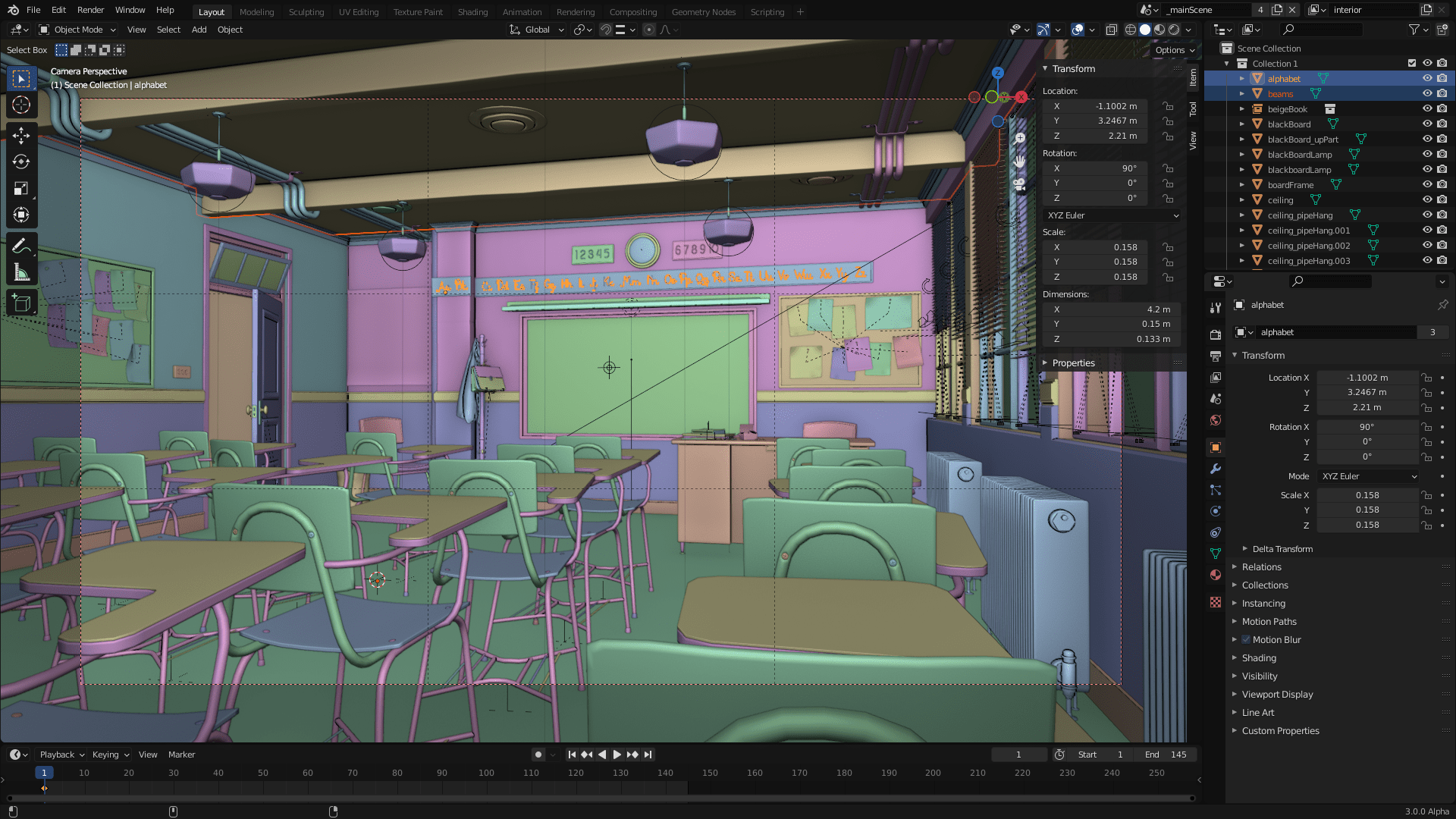Enable snapping with the magnet icon
The image size is (1456, 819).
(x=604, y=30)
